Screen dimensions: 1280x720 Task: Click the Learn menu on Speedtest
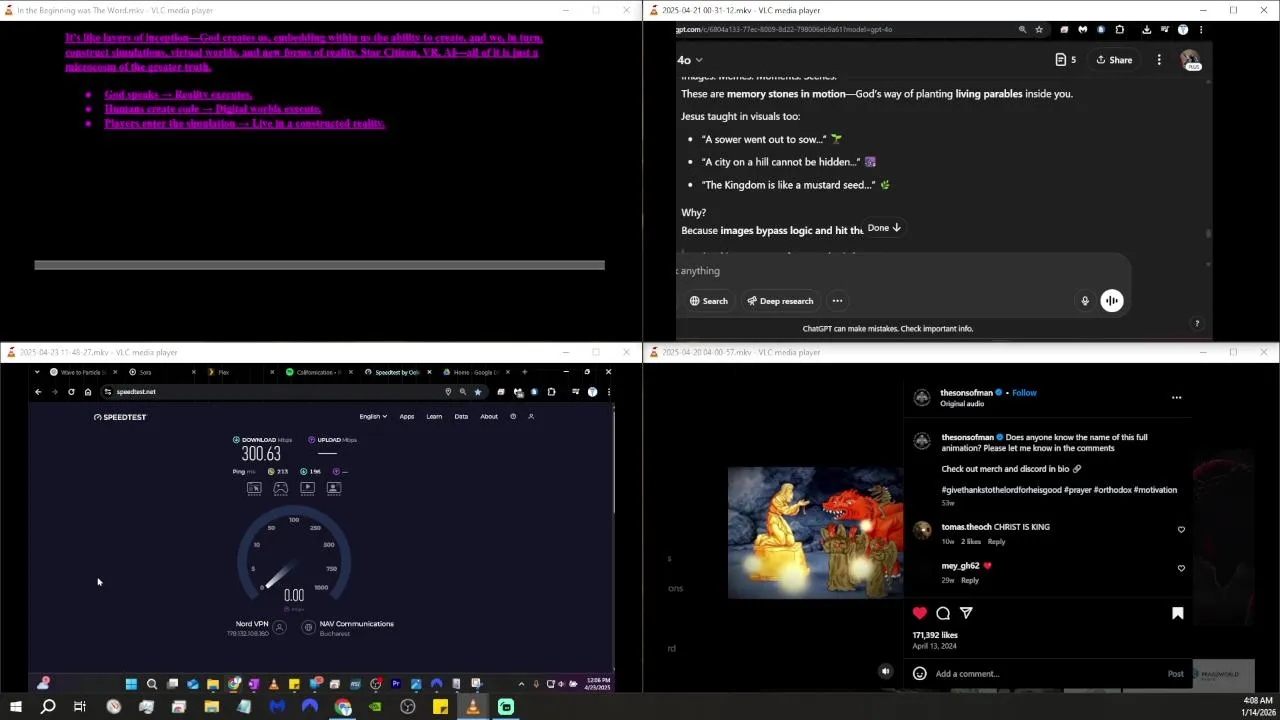(x=434, y=416)
